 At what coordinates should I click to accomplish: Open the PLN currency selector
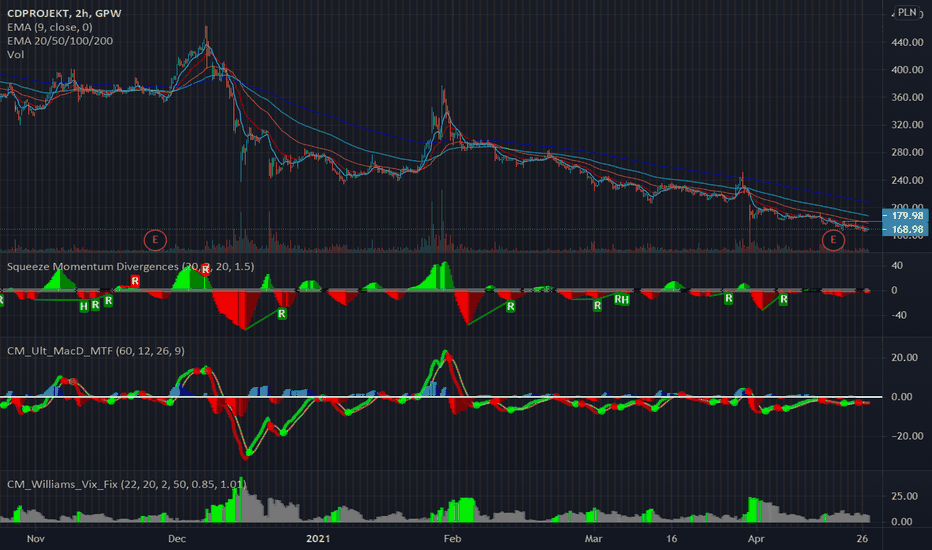tap(907, 12)
